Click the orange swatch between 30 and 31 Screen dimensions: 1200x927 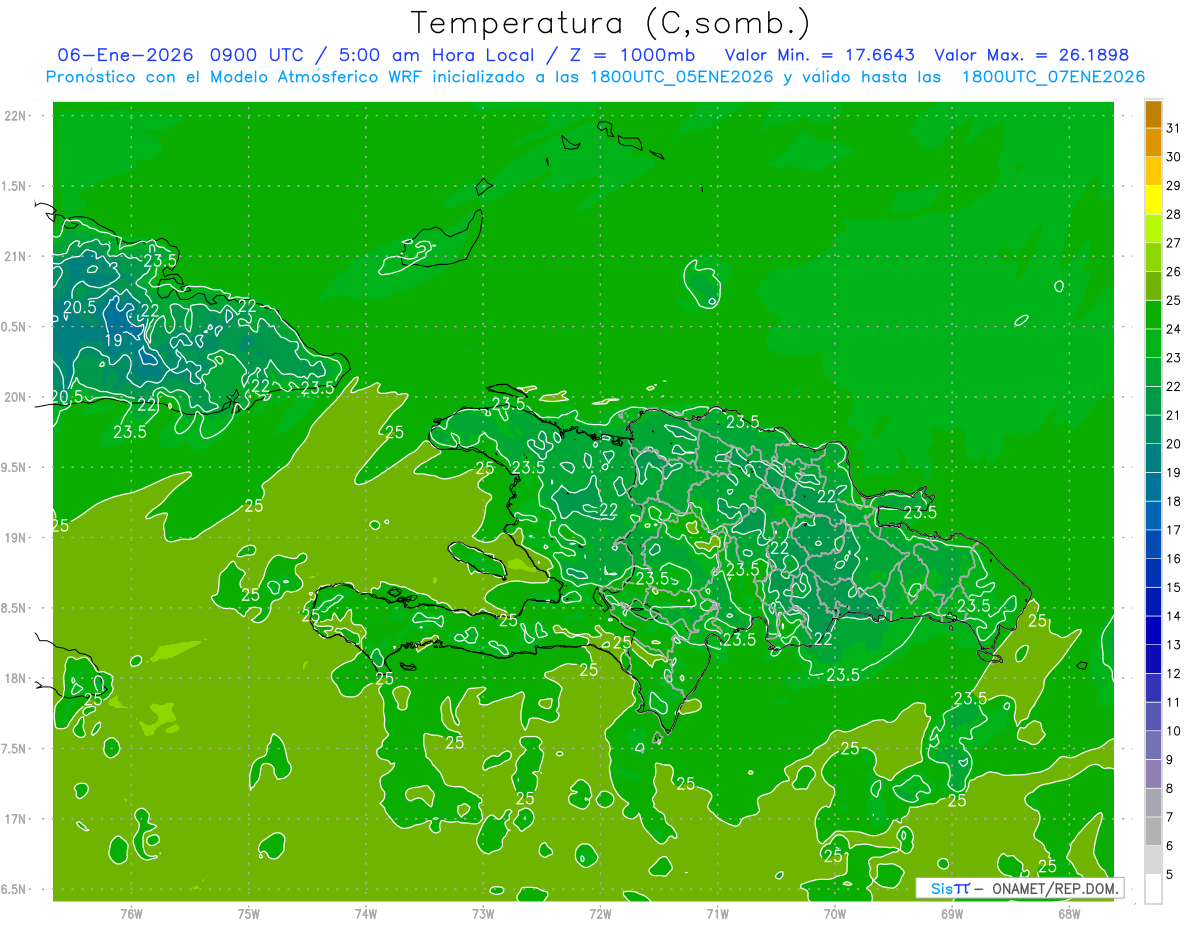pos(1153,143)
